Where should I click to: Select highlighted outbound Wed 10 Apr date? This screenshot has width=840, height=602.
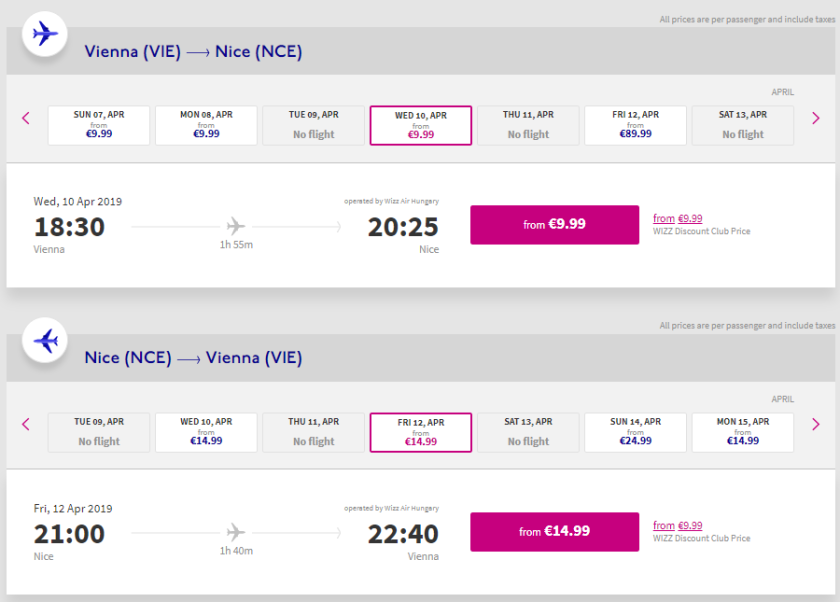(x=421, y=125)
